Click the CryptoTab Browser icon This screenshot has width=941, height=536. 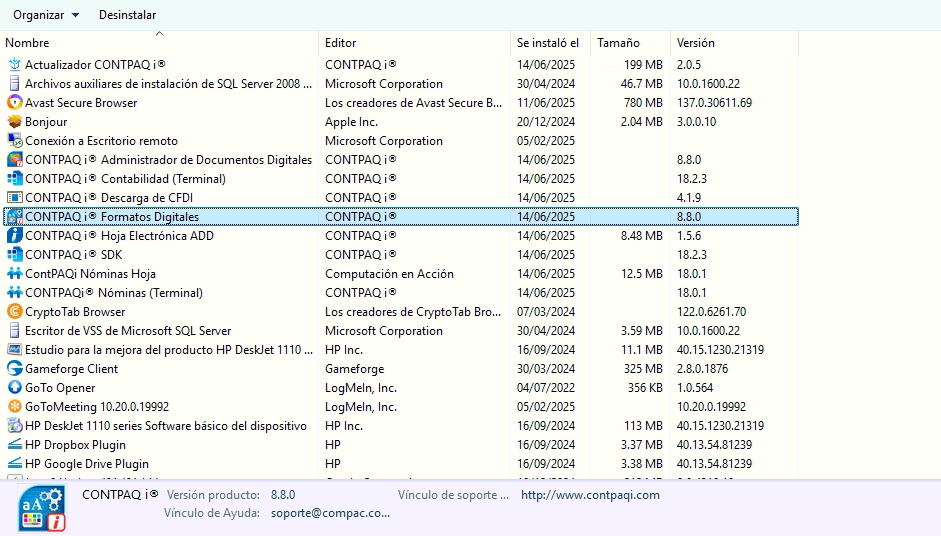tap(15, 312)
